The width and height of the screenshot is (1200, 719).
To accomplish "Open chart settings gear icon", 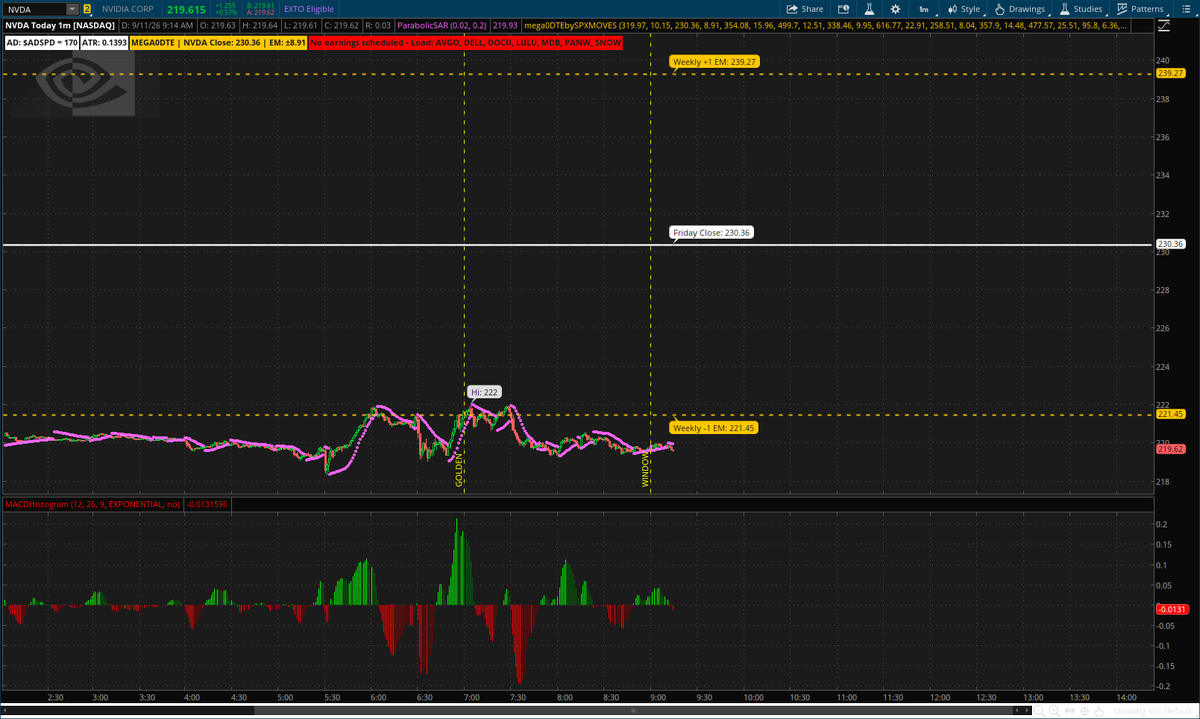I will (x=895, y=9).
